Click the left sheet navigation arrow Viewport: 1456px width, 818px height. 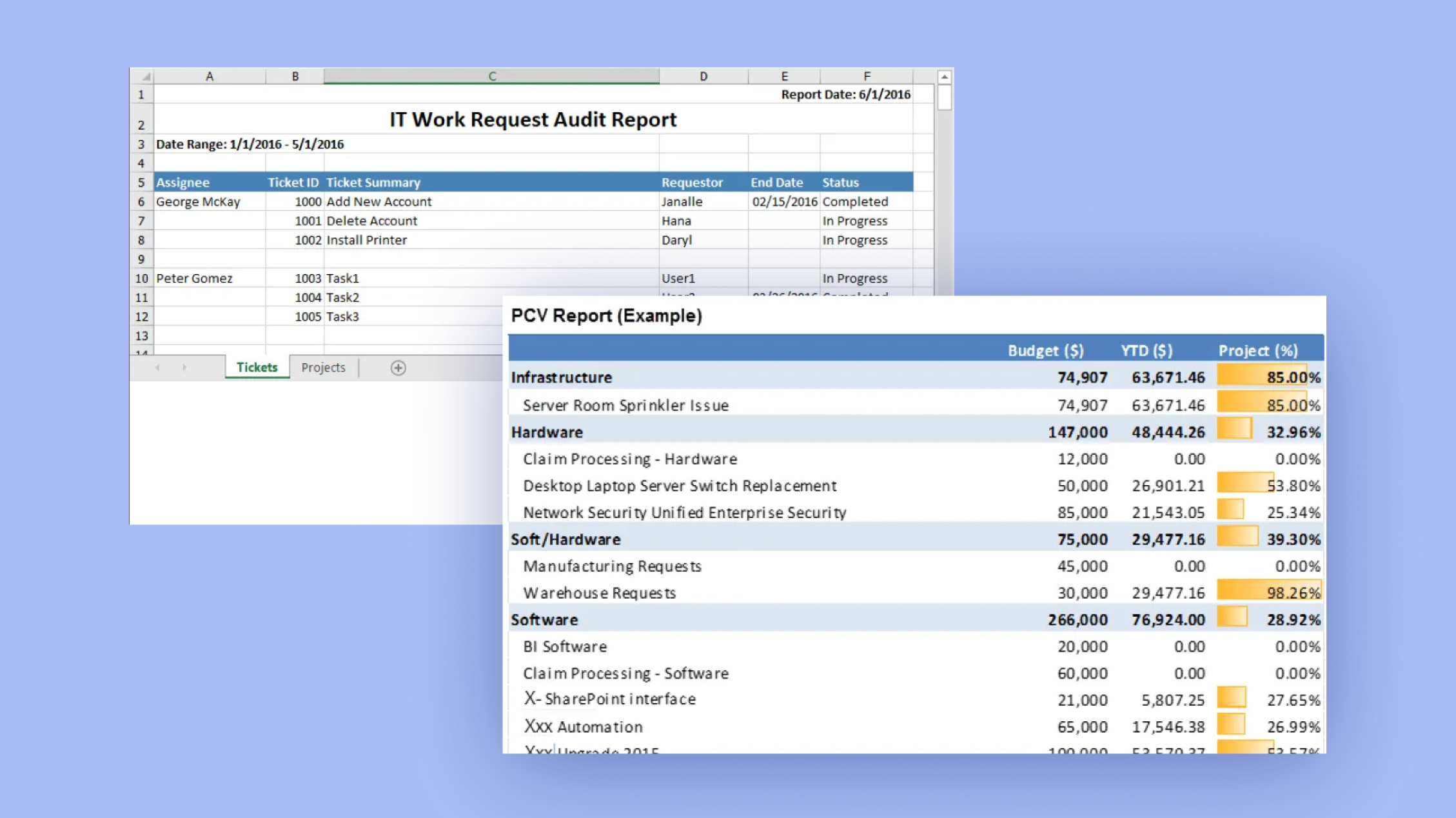(x=157, y=367)
